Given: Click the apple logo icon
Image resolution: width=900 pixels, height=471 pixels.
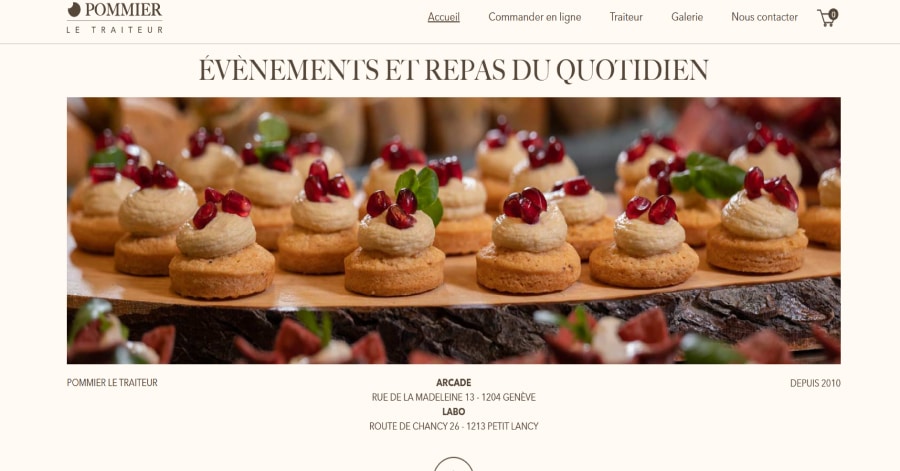Looking at the screenshot, I should click(74, 10).
